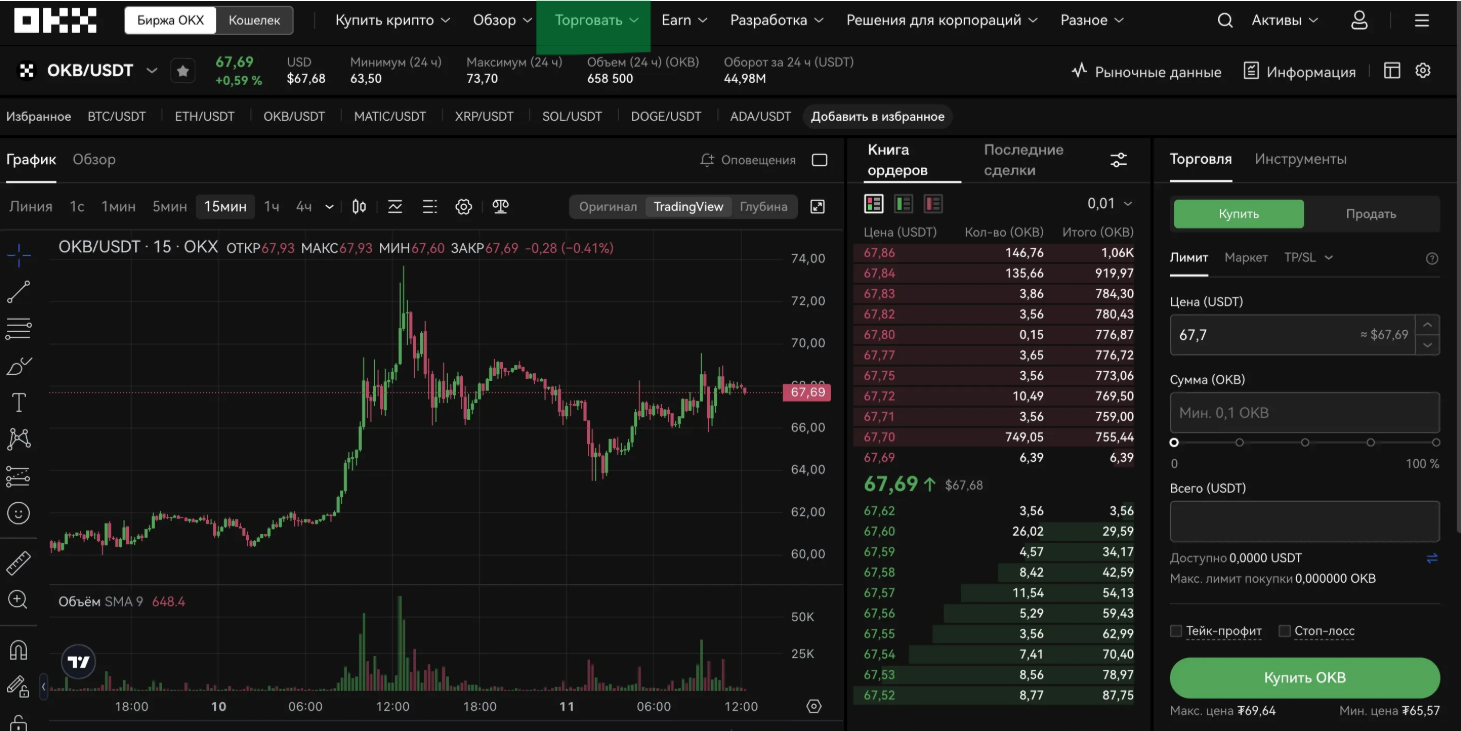The image size is (1461, 731).
Task: Click the candlestick chart type icon
Action: pos(359,207)
